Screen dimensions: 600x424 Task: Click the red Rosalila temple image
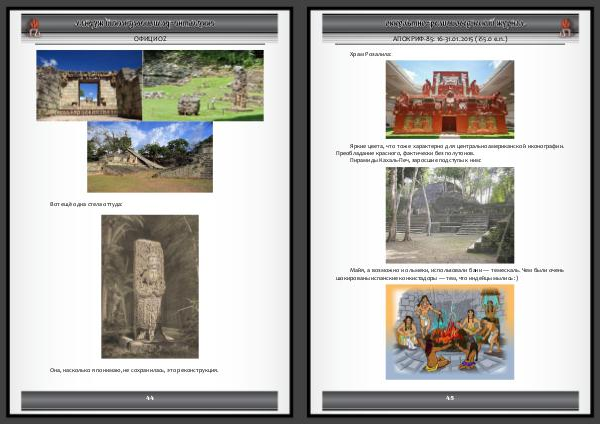(449, 98)
